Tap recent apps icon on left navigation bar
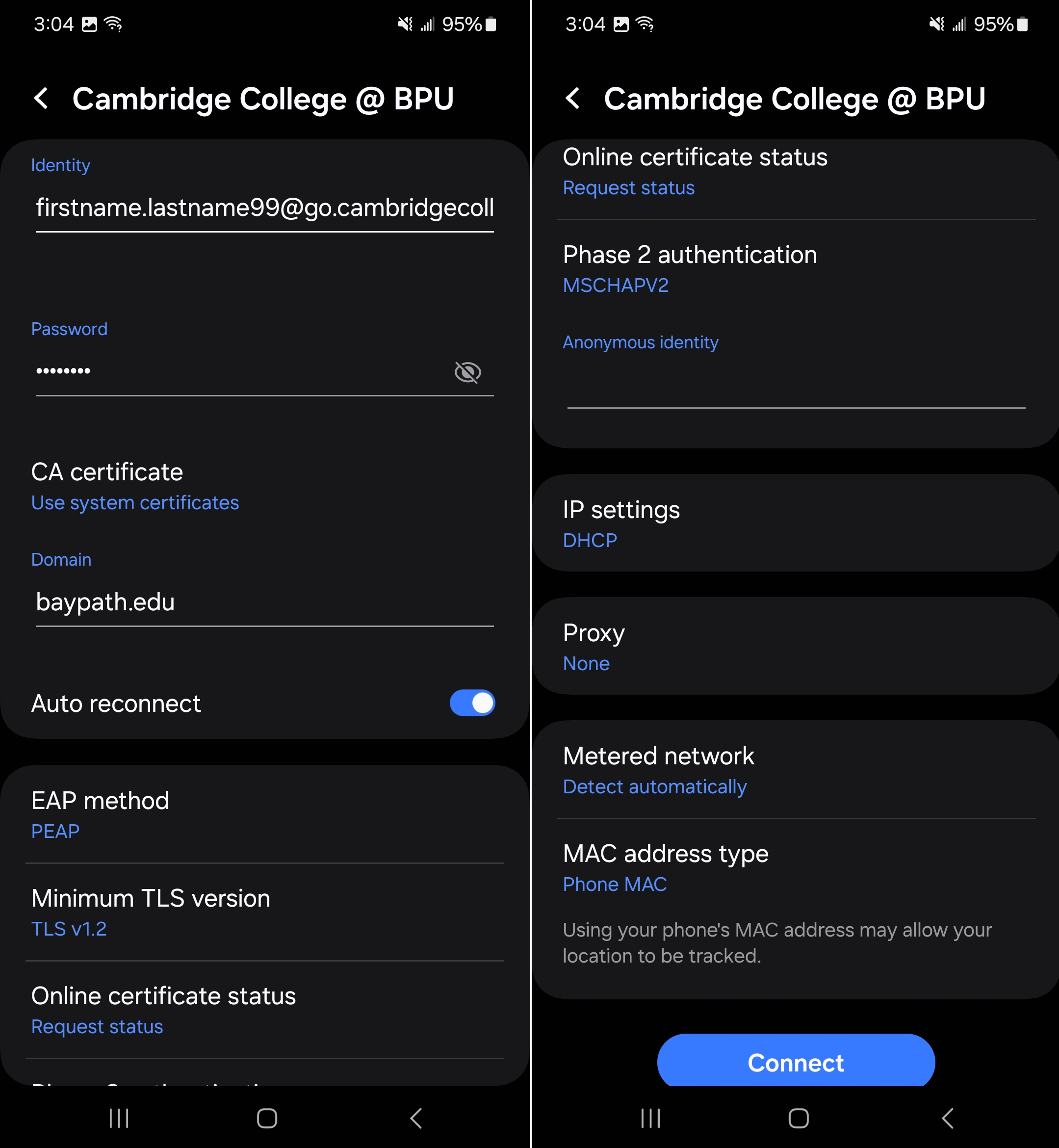 [119, 1118]
